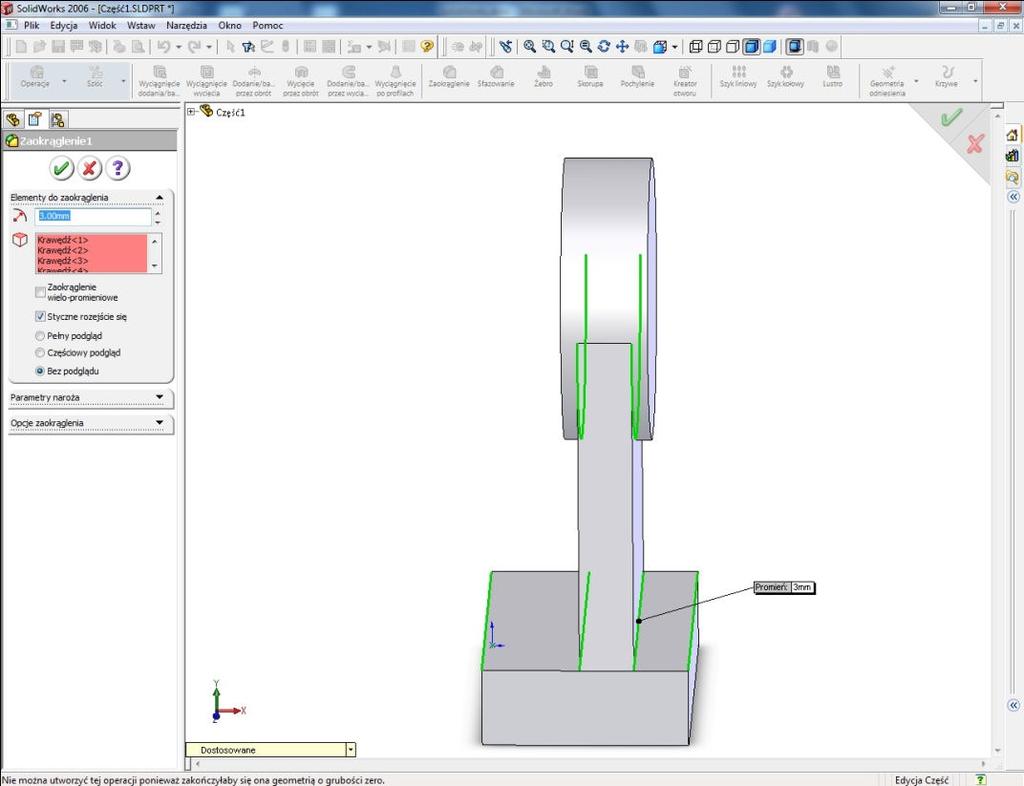Click the Zoom to Selection icon
The height and width of the screenshot is (786, 1024).
tap(586, 46)
